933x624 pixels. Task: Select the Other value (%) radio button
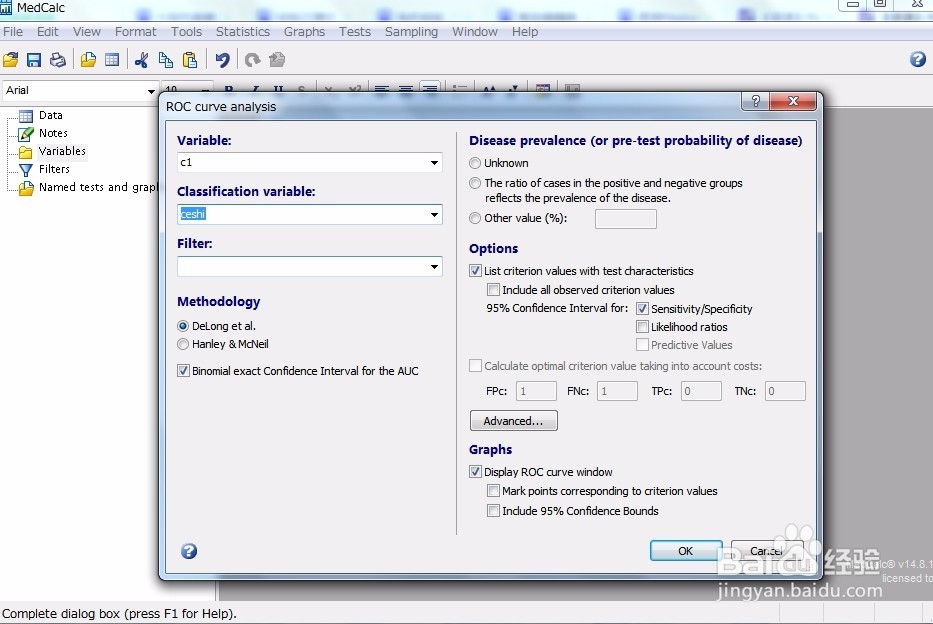pos(475,218)
